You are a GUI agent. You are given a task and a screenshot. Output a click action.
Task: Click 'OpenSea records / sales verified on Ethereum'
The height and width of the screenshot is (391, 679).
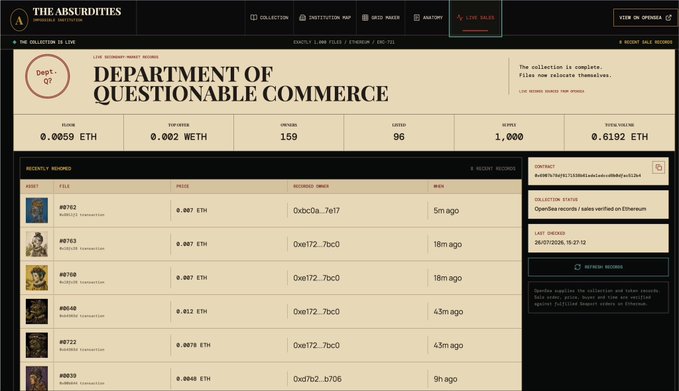pyautogui.click(x=590, y=209)
